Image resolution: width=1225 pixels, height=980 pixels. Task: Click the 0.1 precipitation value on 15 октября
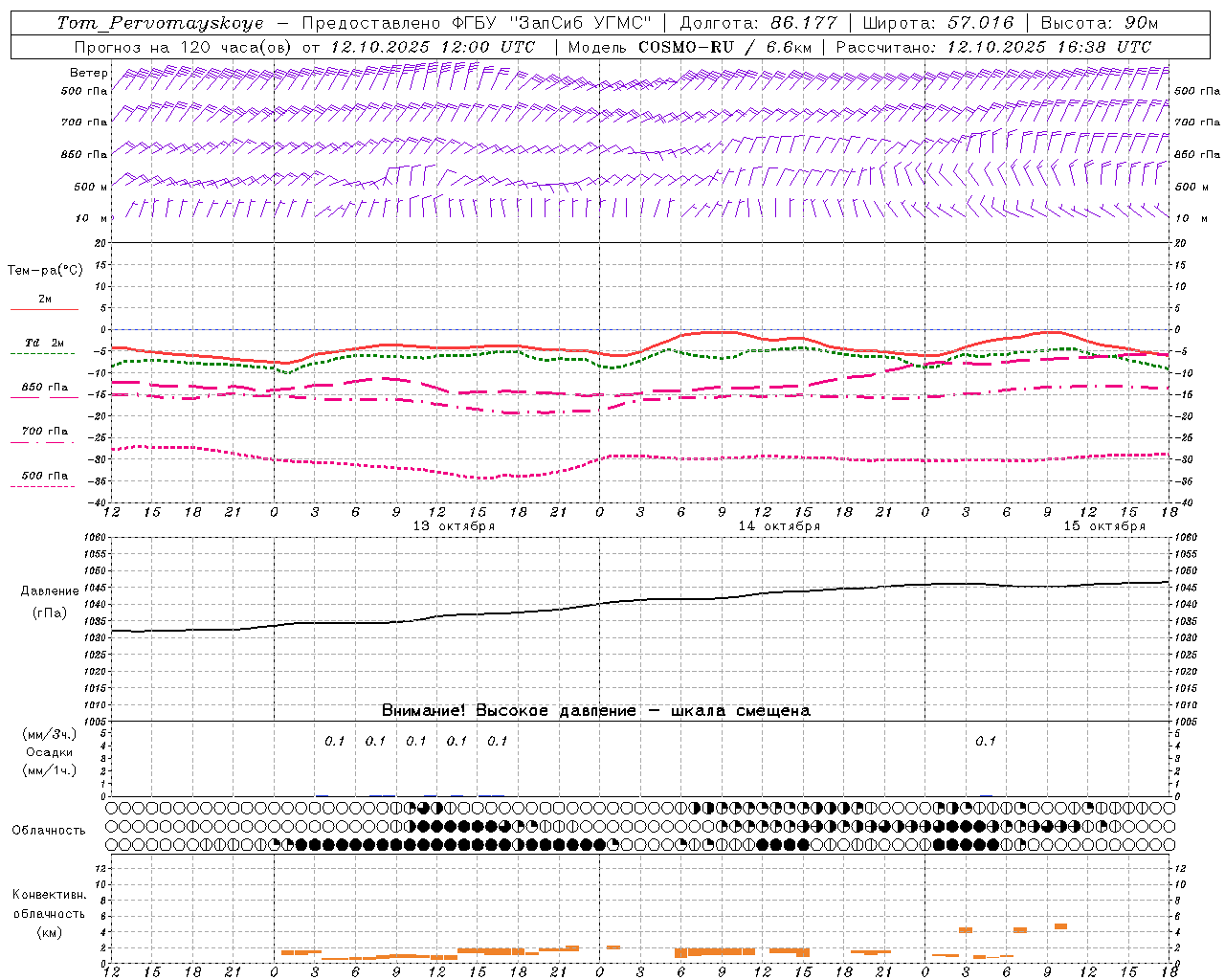click(x=986, y=741)
